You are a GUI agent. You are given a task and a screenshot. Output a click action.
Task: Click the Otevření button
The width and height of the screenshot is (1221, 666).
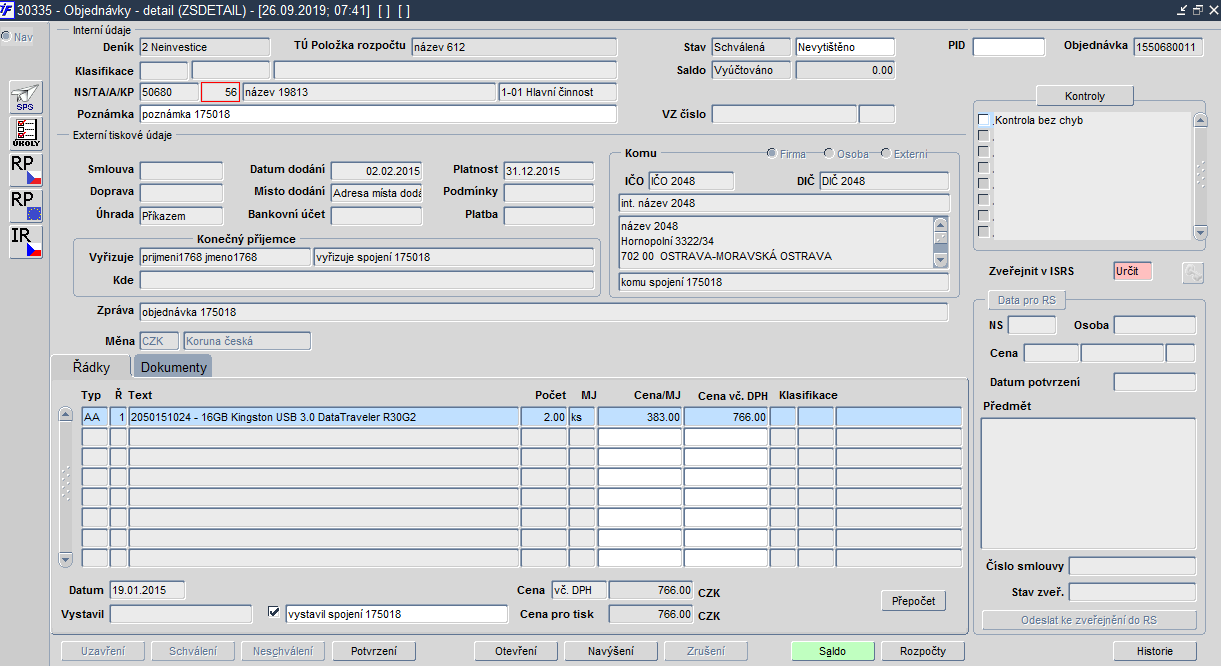pyautogui.click(x=515, y=651)
